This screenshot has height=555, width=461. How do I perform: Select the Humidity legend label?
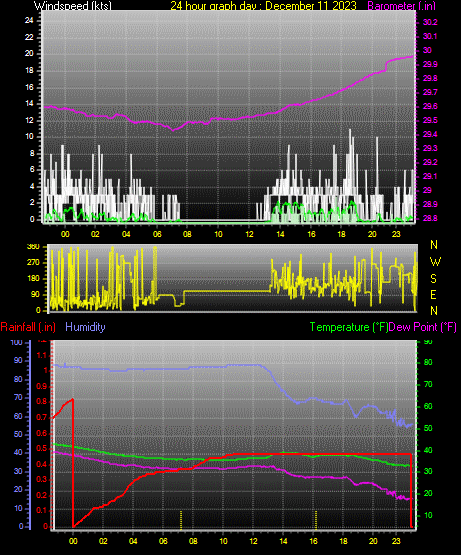(x=85, y=327)
